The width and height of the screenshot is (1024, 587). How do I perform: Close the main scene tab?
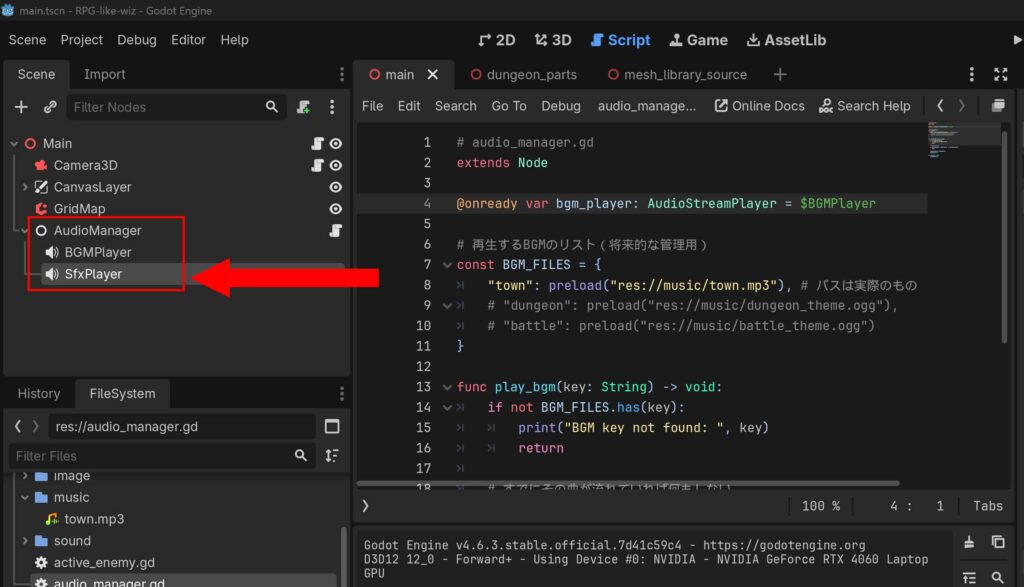tap(432, 74)
